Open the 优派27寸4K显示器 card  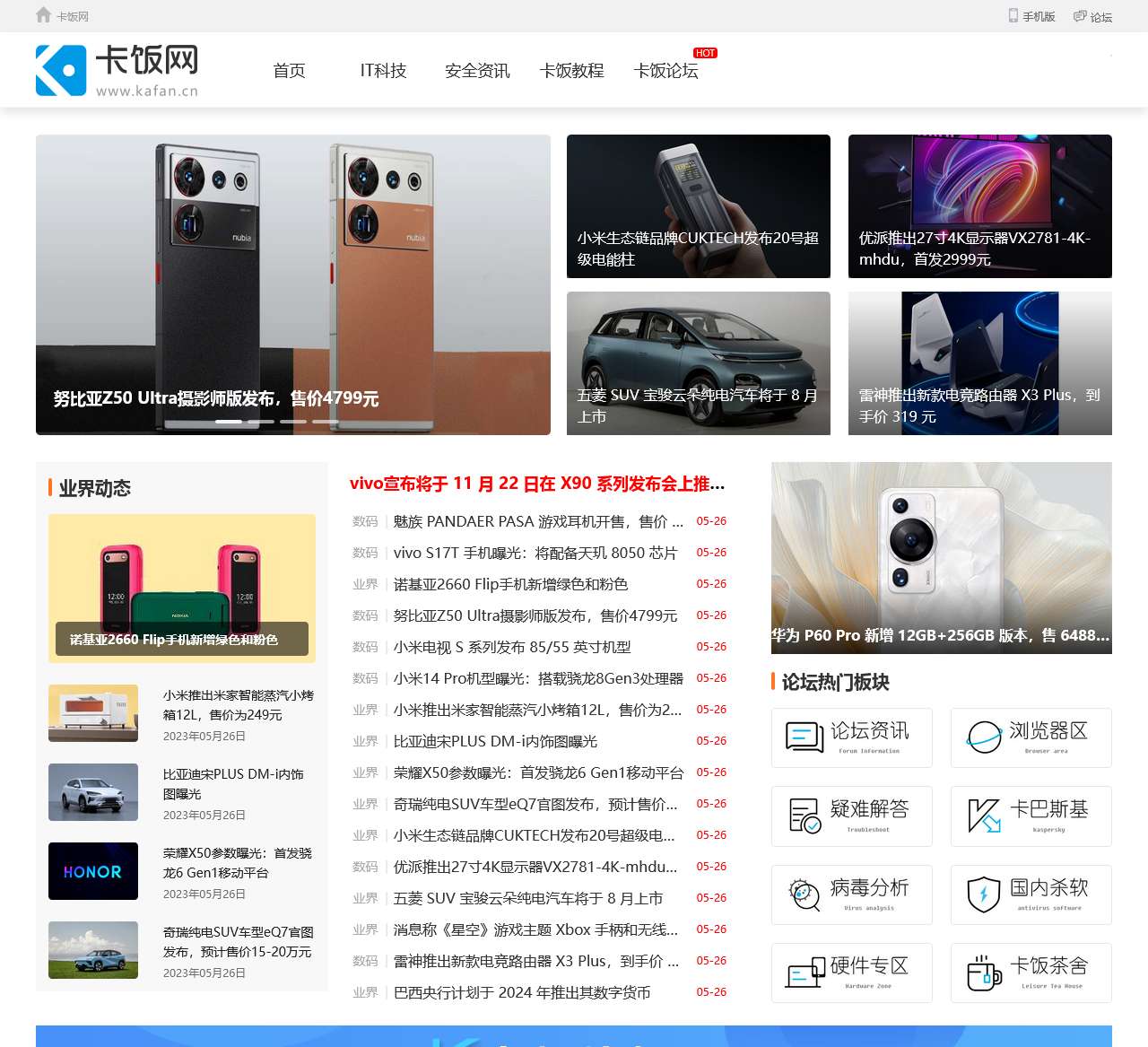point(980,206)
